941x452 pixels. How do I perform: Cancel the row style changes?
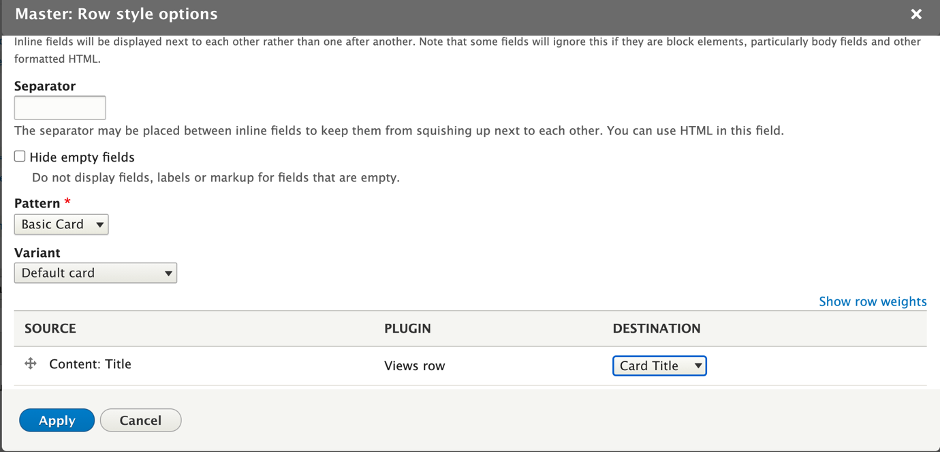140,420
